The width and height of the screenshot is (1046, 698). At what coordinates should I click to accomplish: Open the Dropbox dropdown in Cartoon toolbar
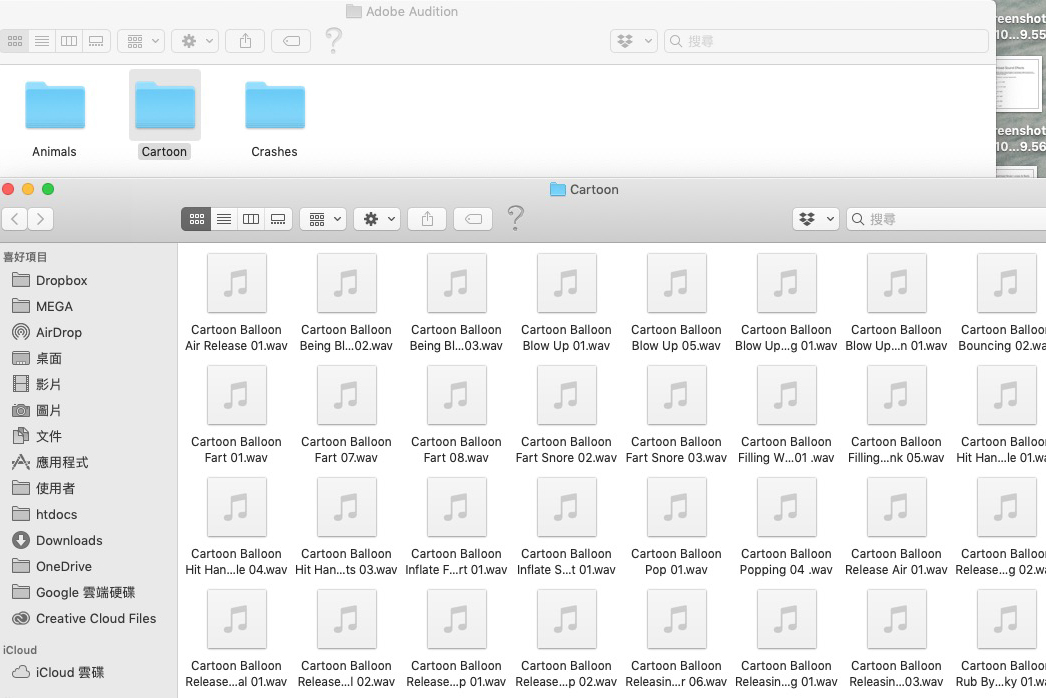pyautogui.click(x=815, y=219)
